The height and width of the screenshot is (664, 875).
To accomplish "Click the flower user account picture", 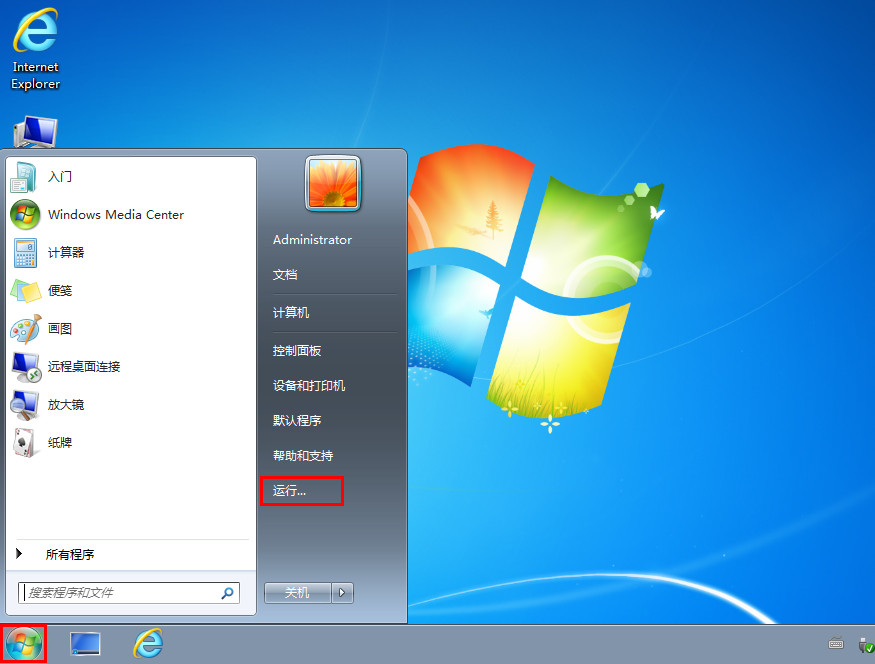I will (x=333, y=184).
